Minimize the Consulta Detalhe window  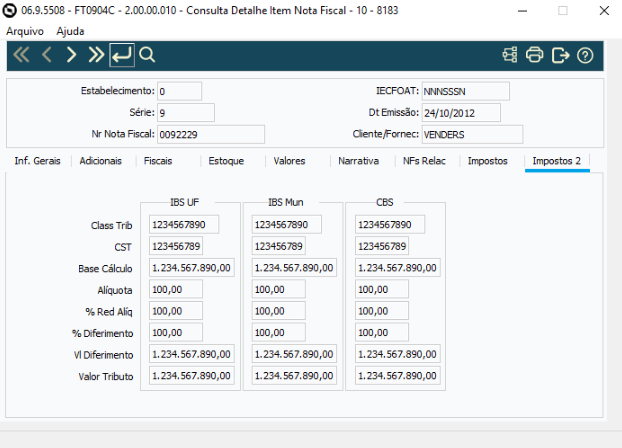(x=522, y=11)
